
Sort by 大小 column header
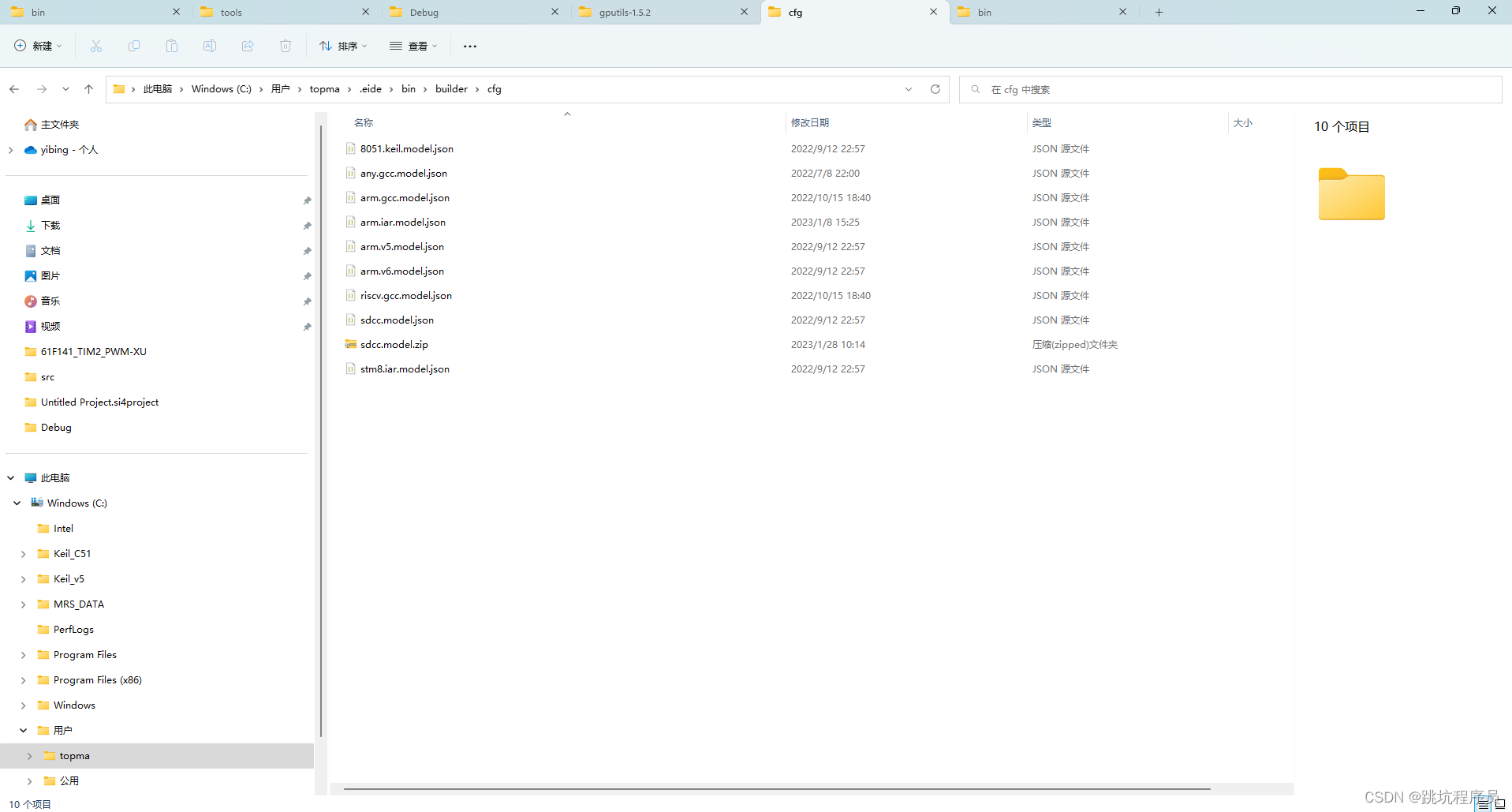click(x=1243, y=123)
